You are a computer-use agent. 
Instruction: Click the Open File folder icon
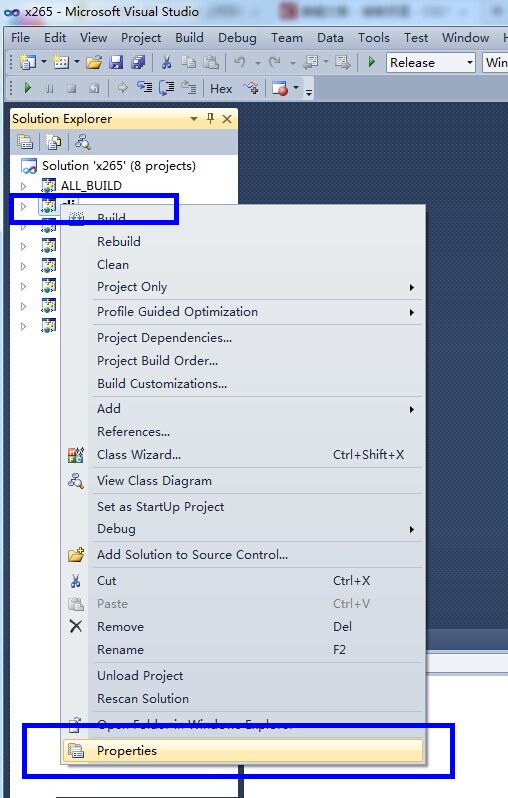pos(94,63)
